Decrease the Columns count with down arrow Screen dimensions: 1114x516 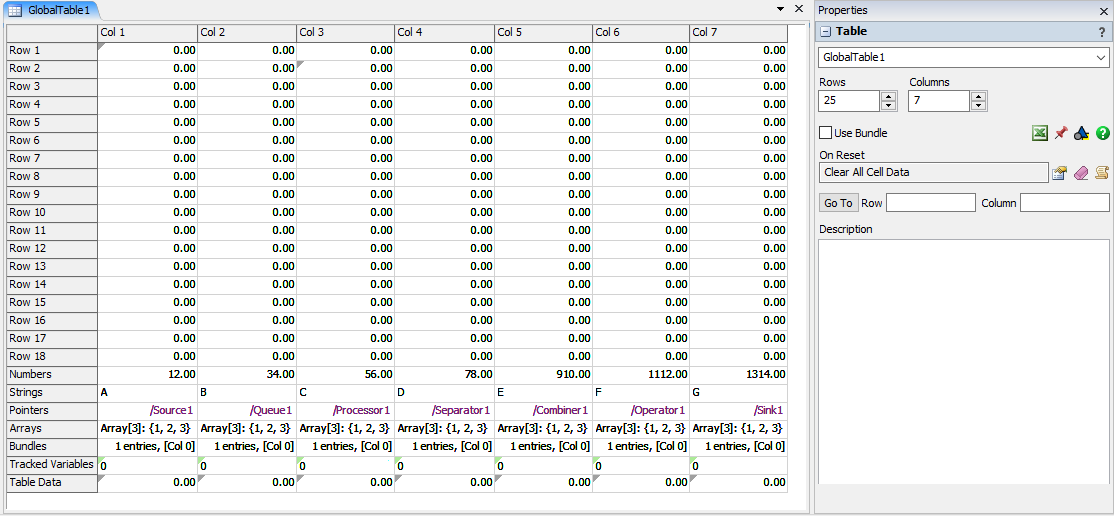point(979,106)
